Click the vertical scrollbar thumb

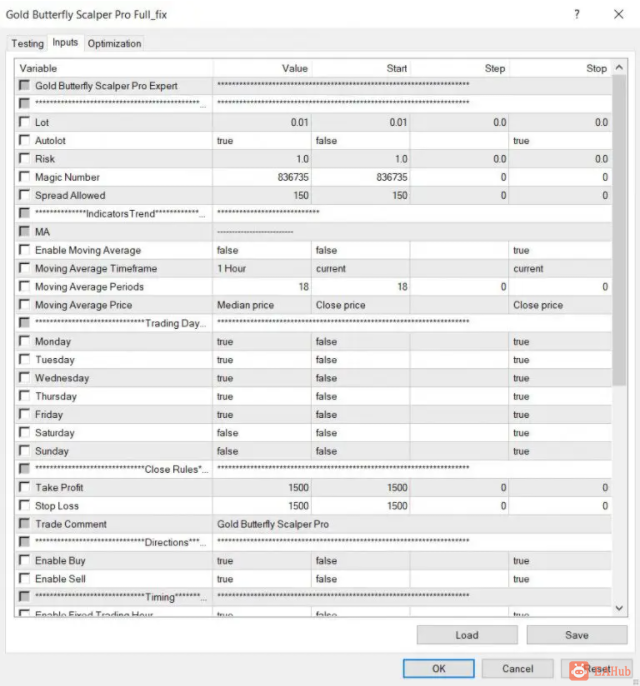tap(619, 230)
